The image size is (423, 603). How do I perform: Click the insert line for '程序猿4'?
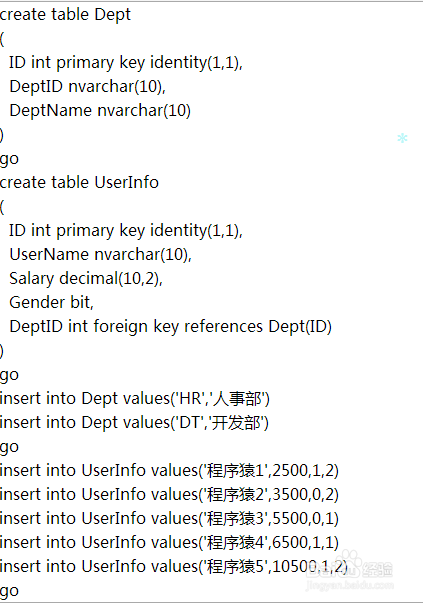(x=169, y=543)
